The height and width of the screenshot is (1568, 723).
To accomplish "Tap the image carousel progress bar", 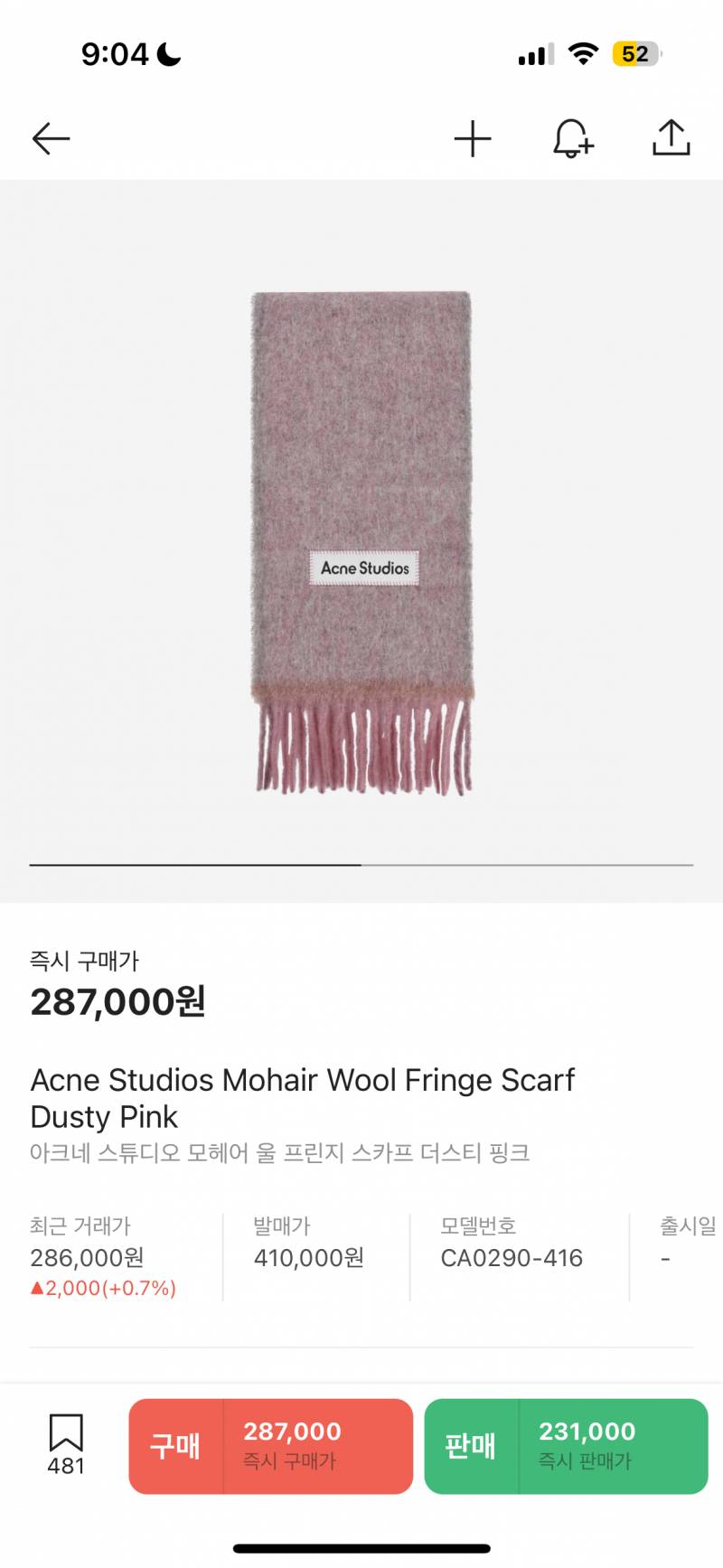I will (x=361, y=865).
